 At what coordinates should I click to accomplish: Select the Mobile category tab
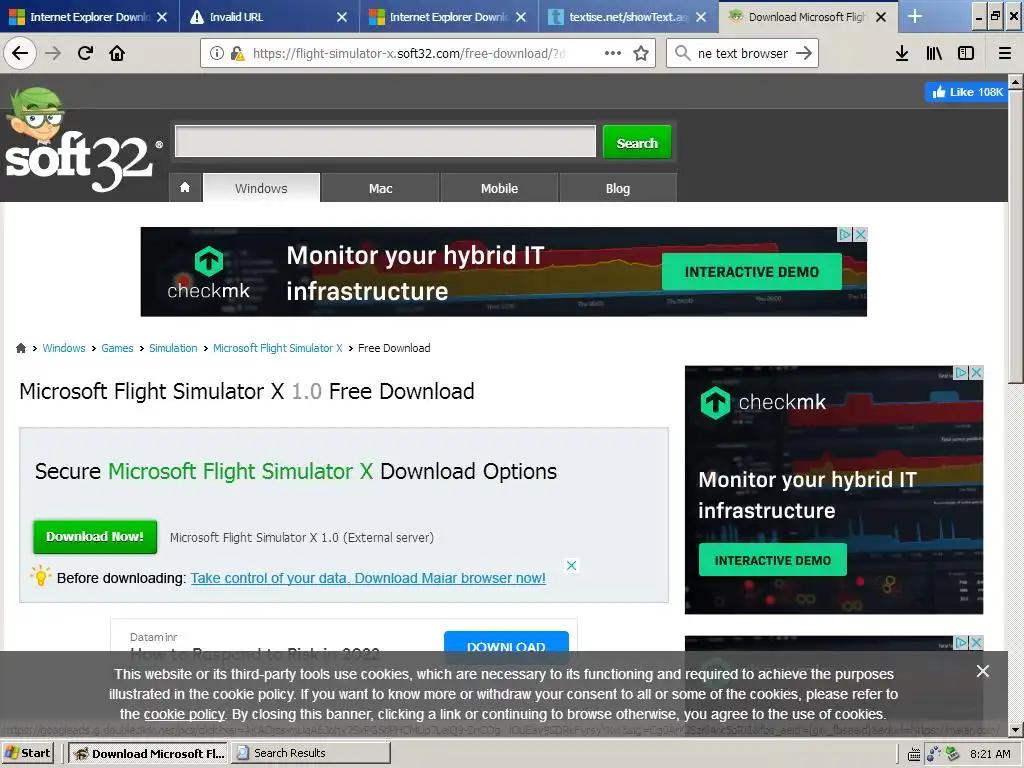[500, 188]
